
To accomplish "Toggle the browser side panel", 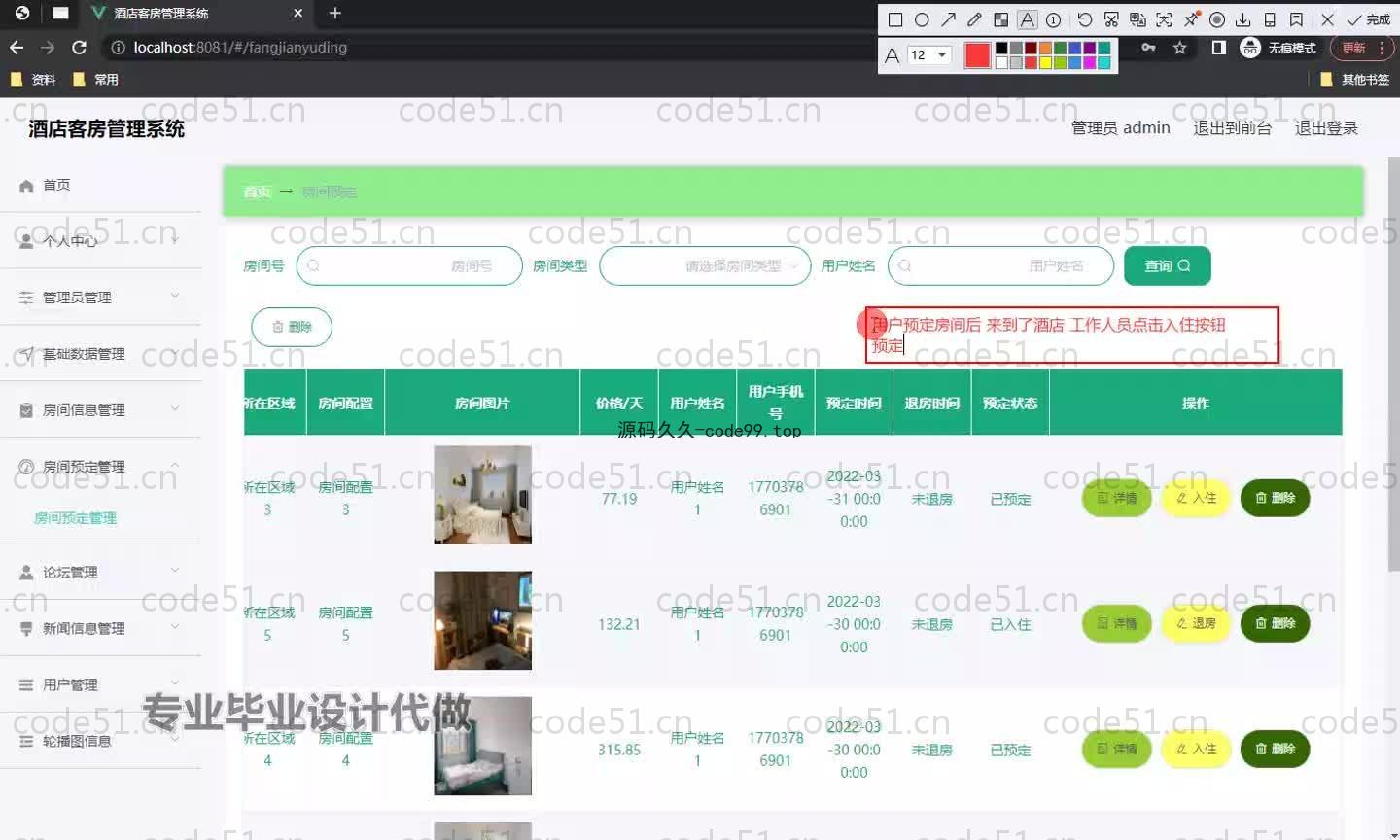I will (1218, 48).
